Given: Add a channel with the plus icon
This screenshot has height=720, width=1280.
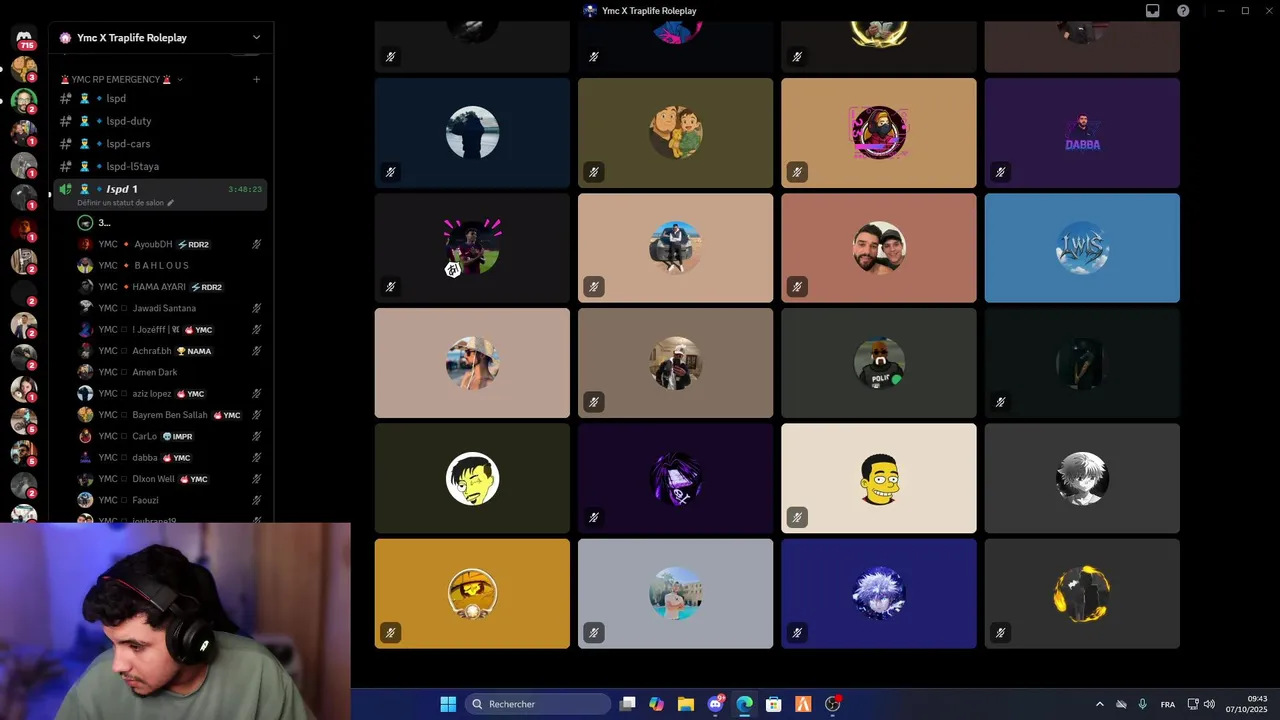Looking at the screenshot, I should pyautogui.click(x=257, y=79).
